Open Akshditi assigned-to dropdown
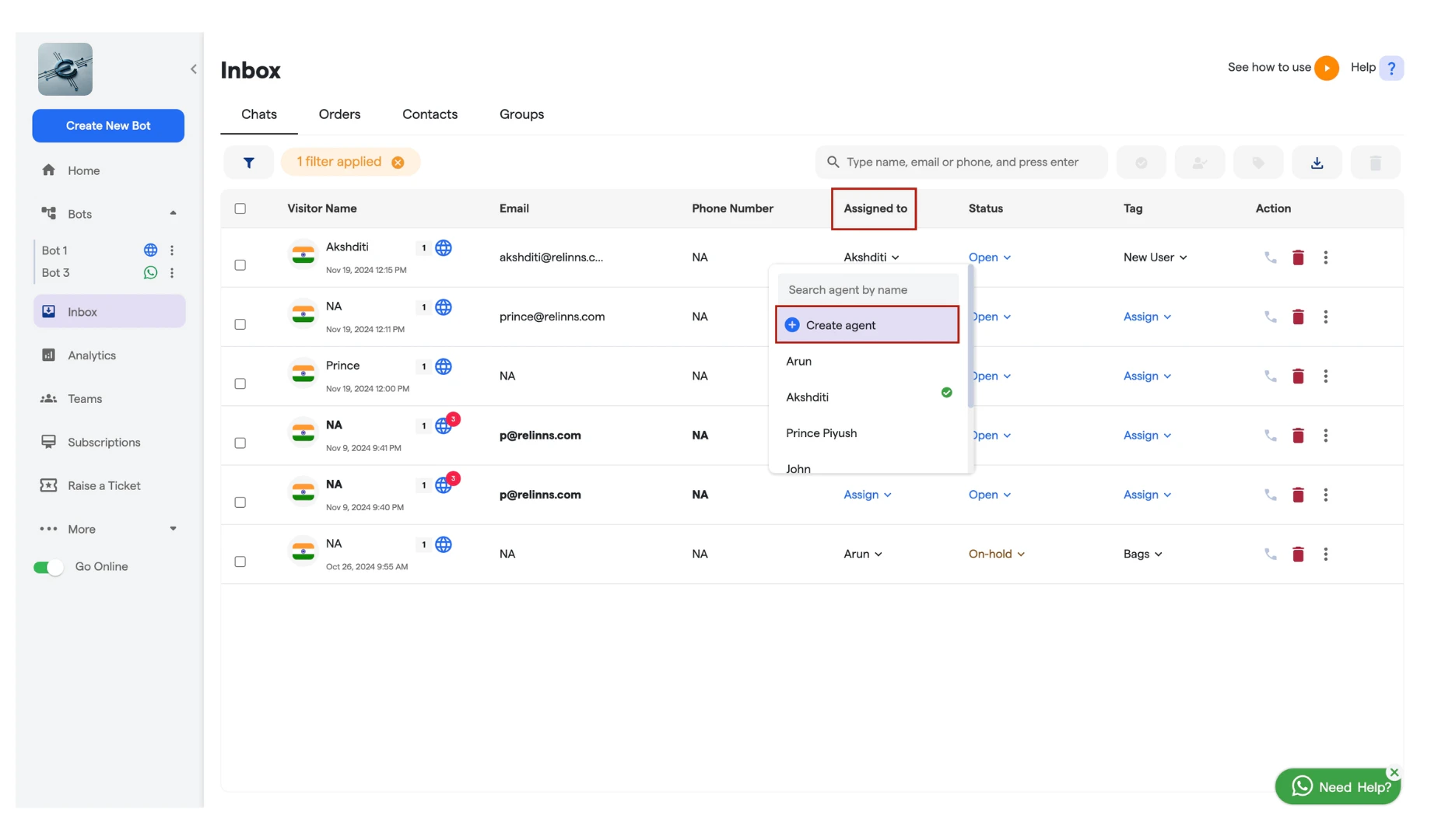1452x840 pixels. (872, 257)
